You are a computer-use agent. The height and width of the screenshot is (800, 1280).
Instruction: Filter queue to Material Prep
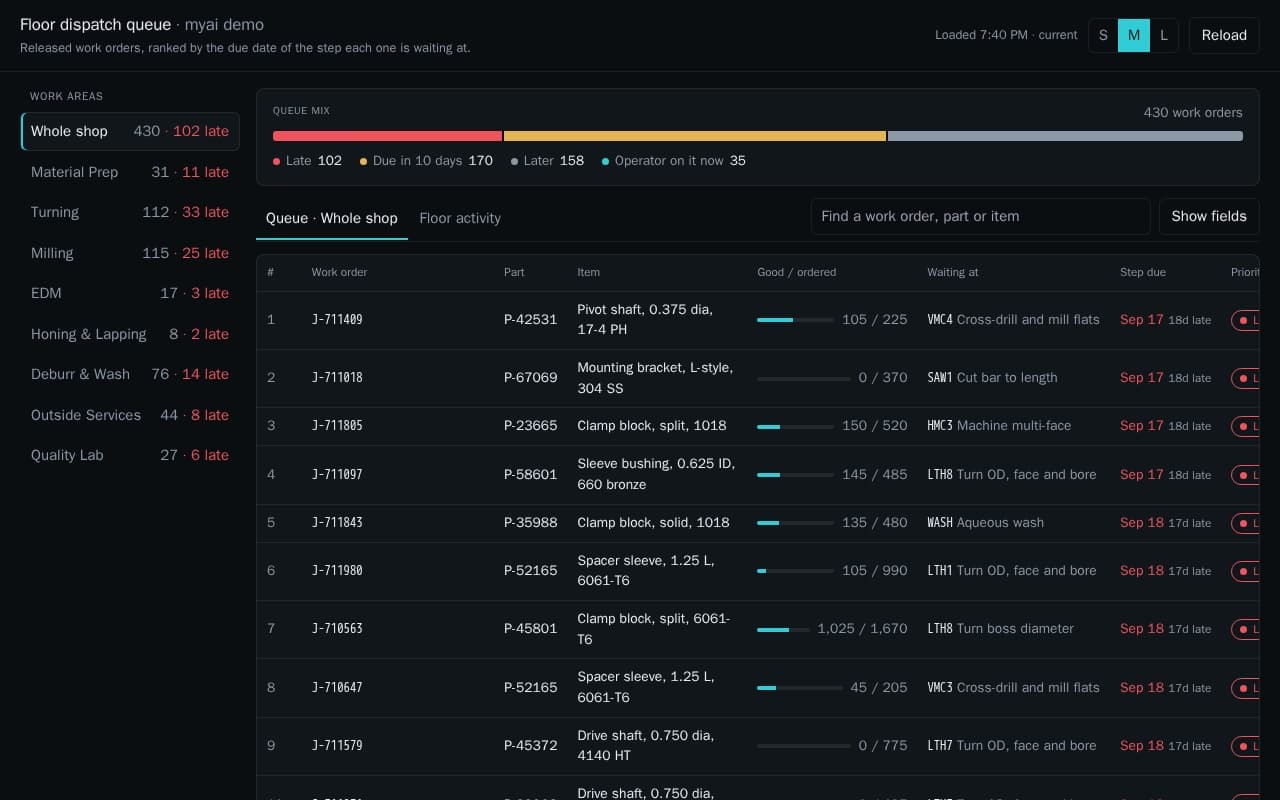click(130, 172)
